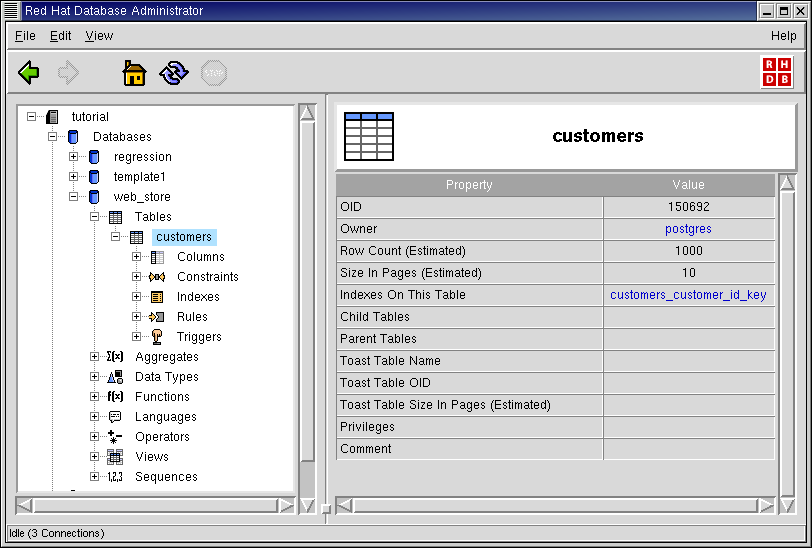Image resolution: width=812 pixels, height=548 pixels.
Task: Click the Rules icon in tree
Action: pos(156,317)
